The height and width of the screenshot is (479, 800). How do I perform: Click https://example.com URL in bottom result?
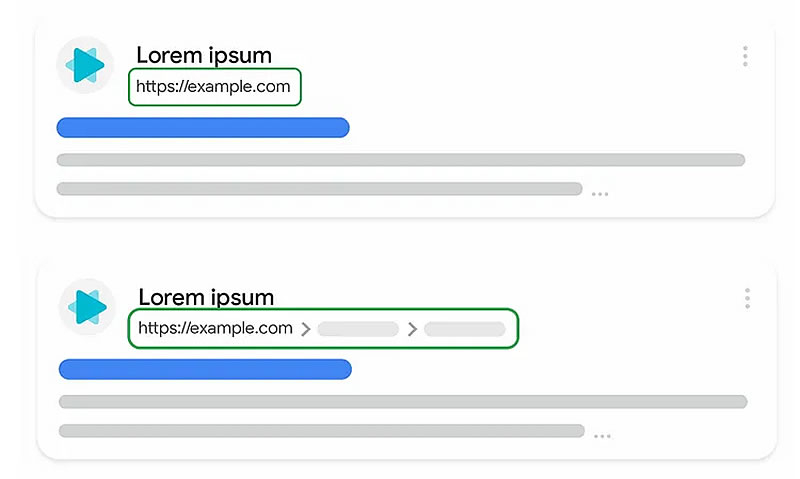(x=215, y=328)
